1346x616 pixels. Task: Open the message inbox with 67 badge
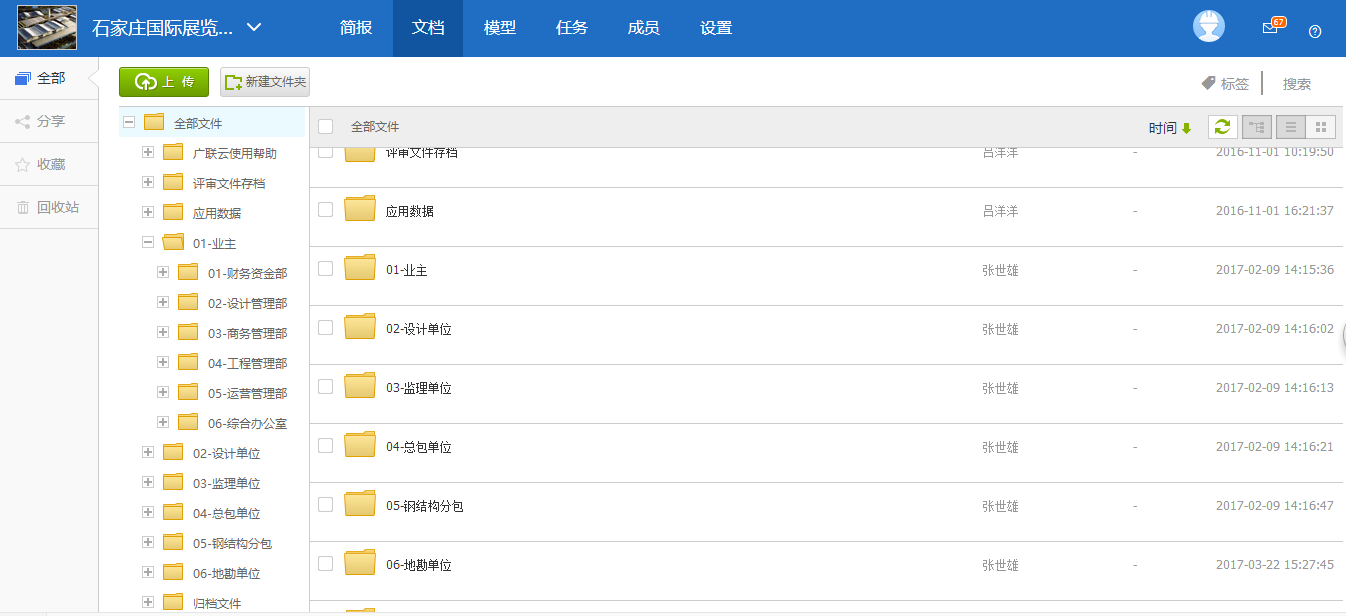pos(1271,28)
